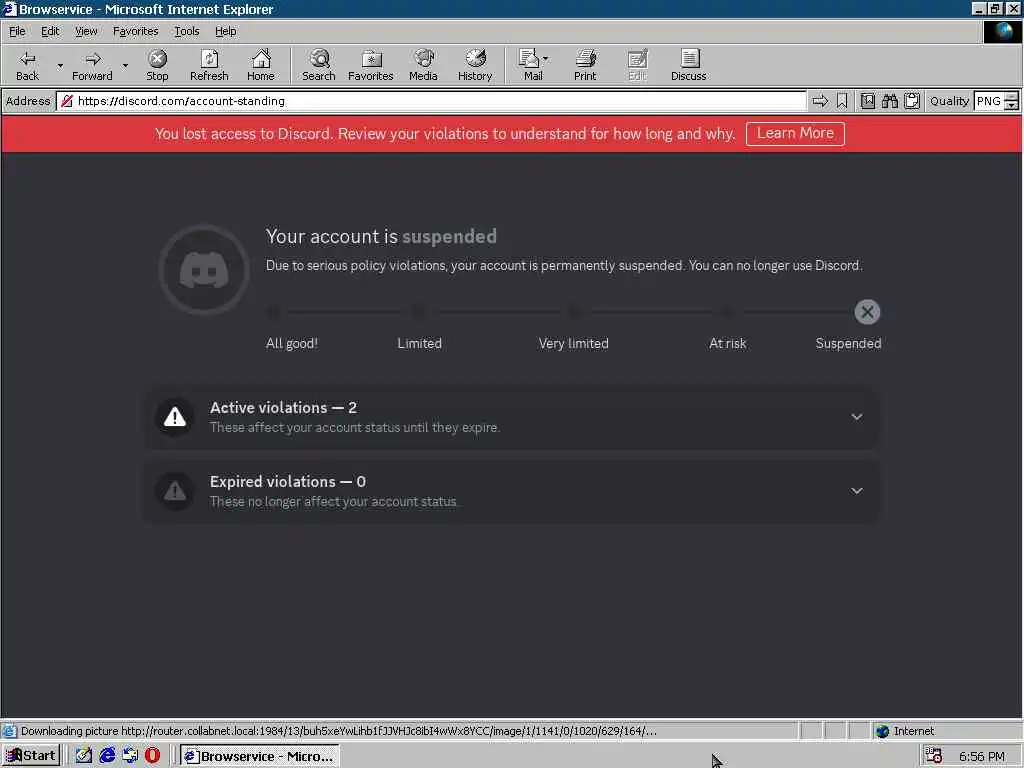
Task: Click the framed bookmark icon
Action: (x=867, y=101)
